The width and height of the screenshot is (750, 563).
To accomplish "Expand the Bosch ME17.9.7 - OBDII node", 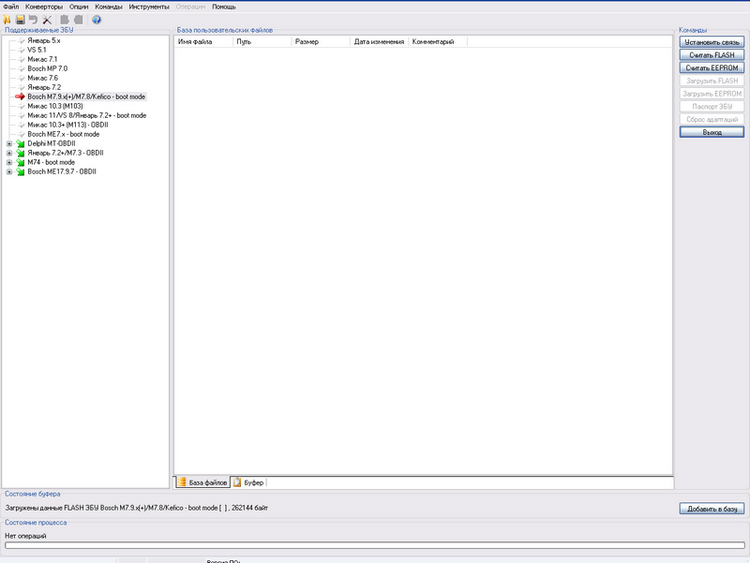I will (9, 172).
